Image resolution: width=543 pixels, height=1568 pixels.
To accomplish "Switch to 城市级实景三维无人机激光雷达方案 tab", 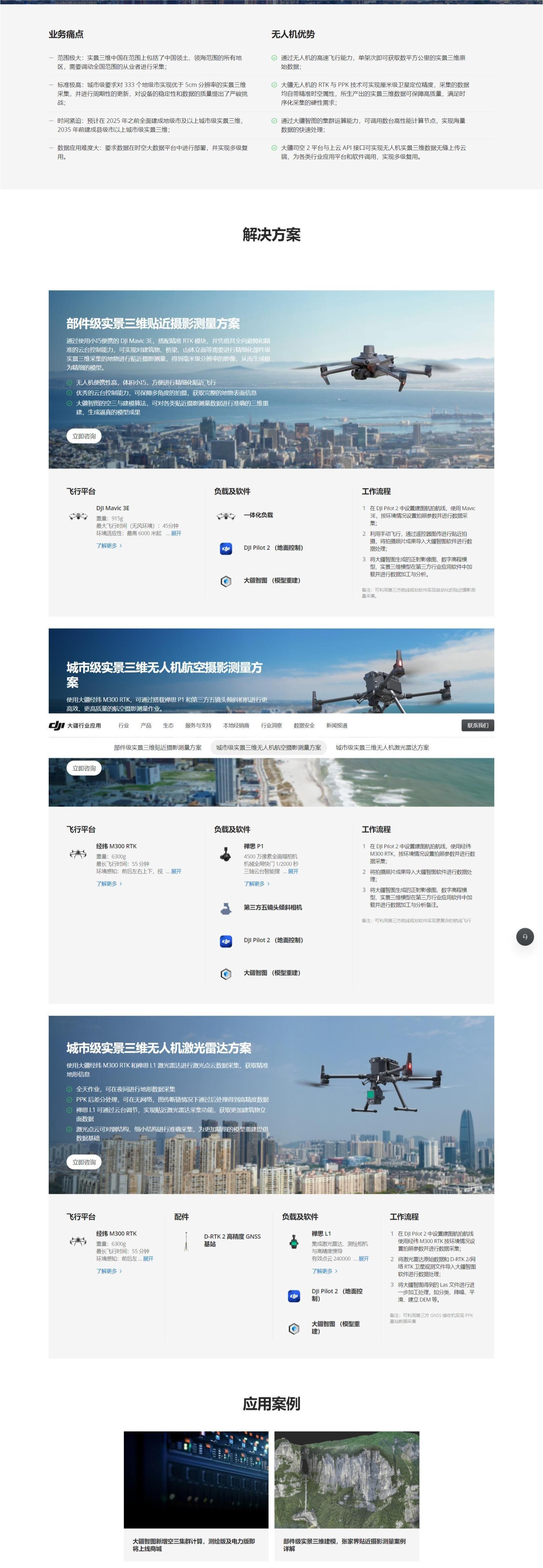I will coord(382,747).
